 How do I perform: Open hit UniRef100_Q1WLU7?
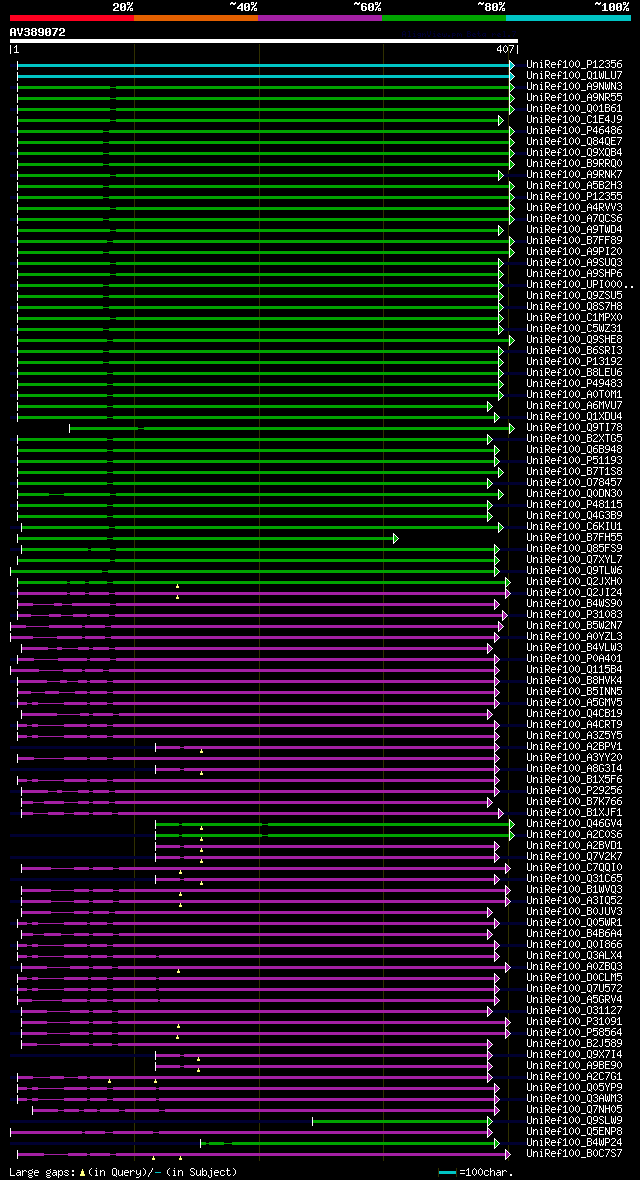click(x=574, y=76)
